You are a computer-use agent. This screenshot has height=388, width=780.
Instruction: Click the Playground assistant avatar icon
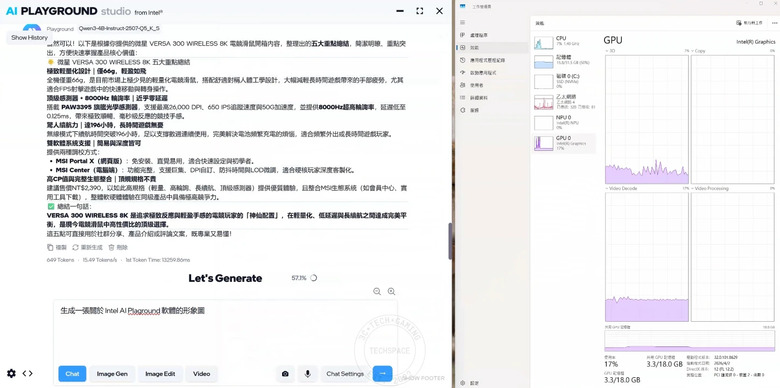[32, 28]
